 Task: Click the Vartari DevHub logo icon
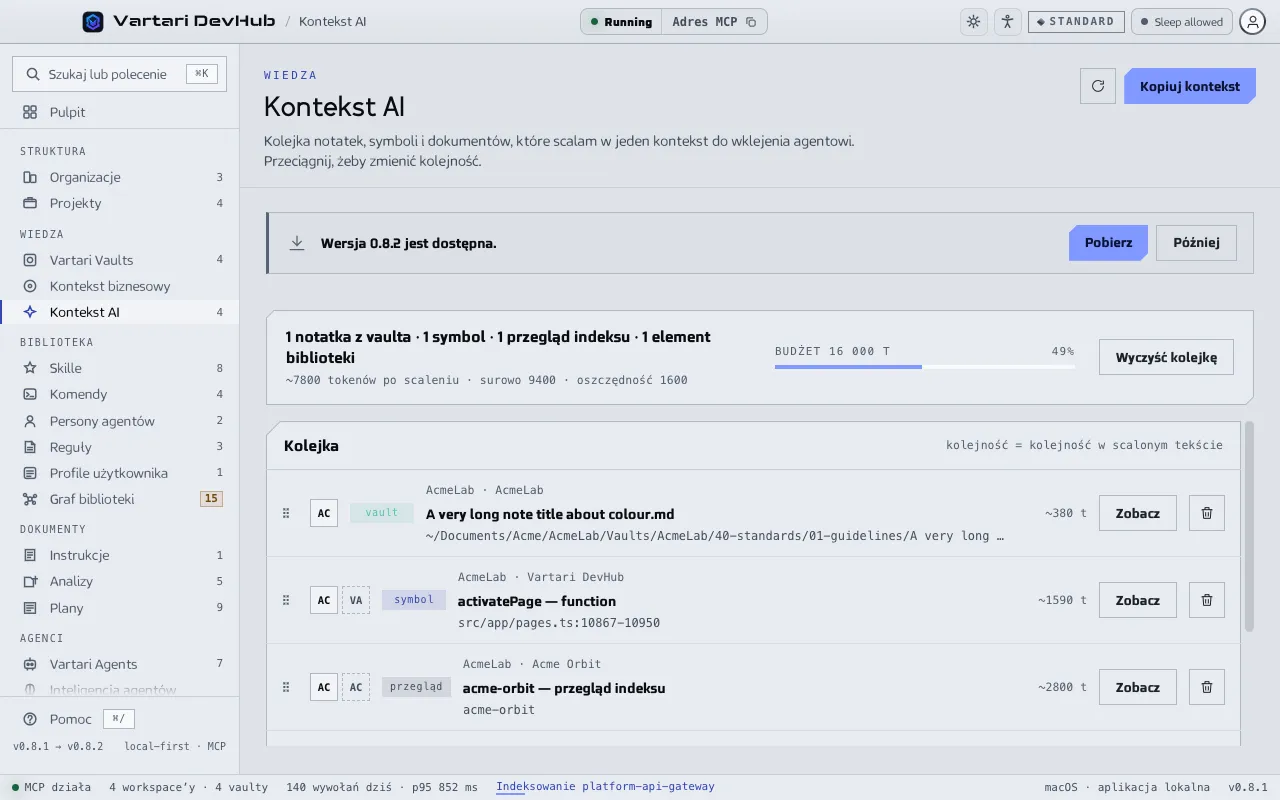pyautogui.click(x=93, y=21)
